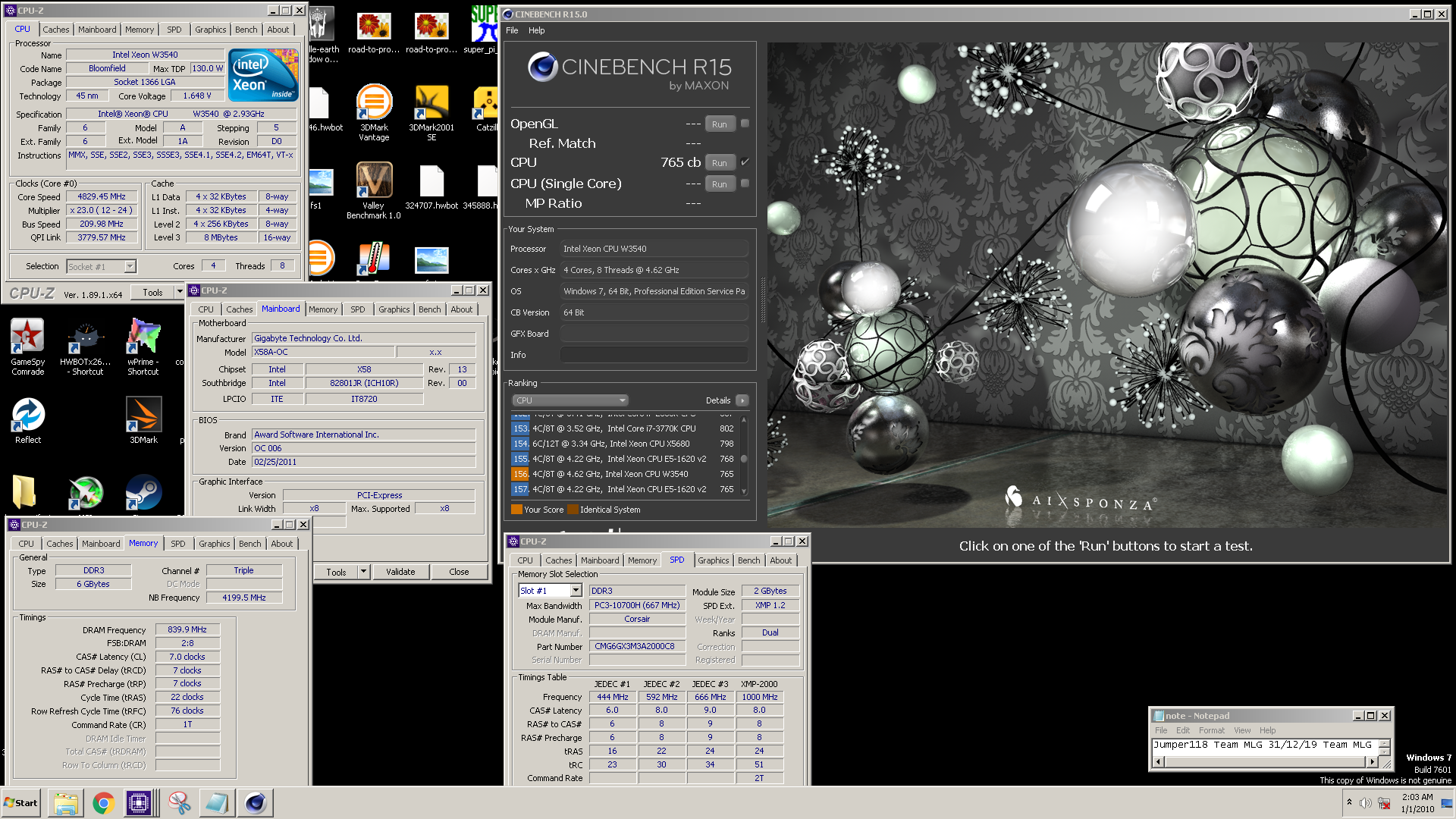Viewport: 1456px width, 819px height.
Task: Expand Tools dropdown arrow in CPU-Z CPU window
Action: pyautogui.click(x=179, y=292)
